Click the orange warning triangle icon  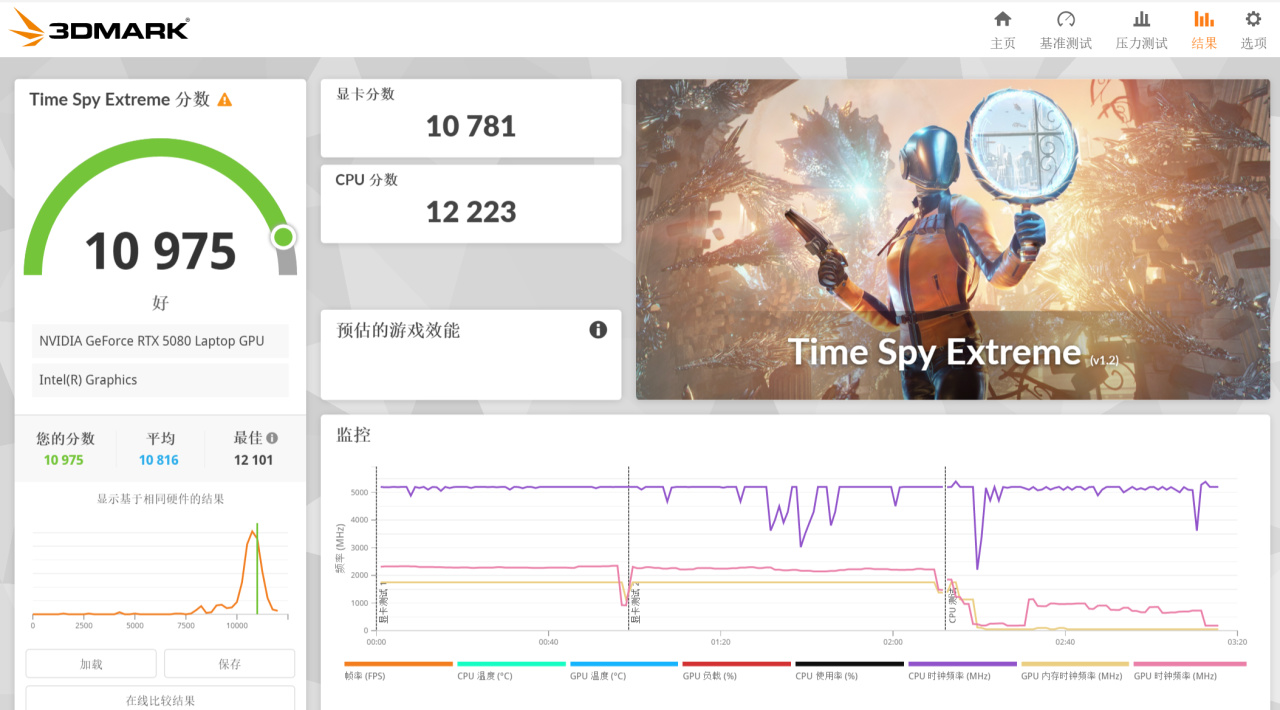225,100
